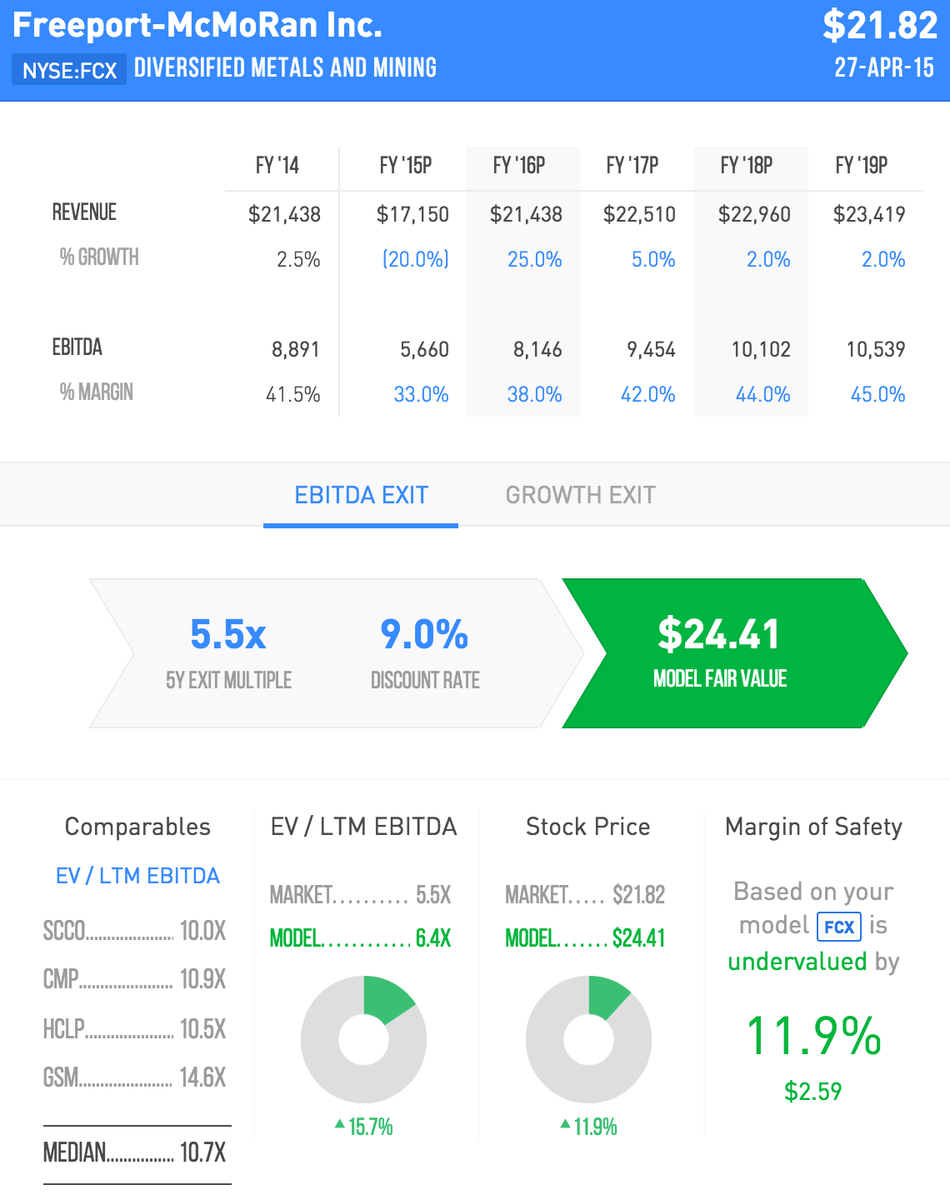This screenshot has height=1200, width=950.
Task: Click the large 11.9% margin of safety
Action: click(814, 1036)
